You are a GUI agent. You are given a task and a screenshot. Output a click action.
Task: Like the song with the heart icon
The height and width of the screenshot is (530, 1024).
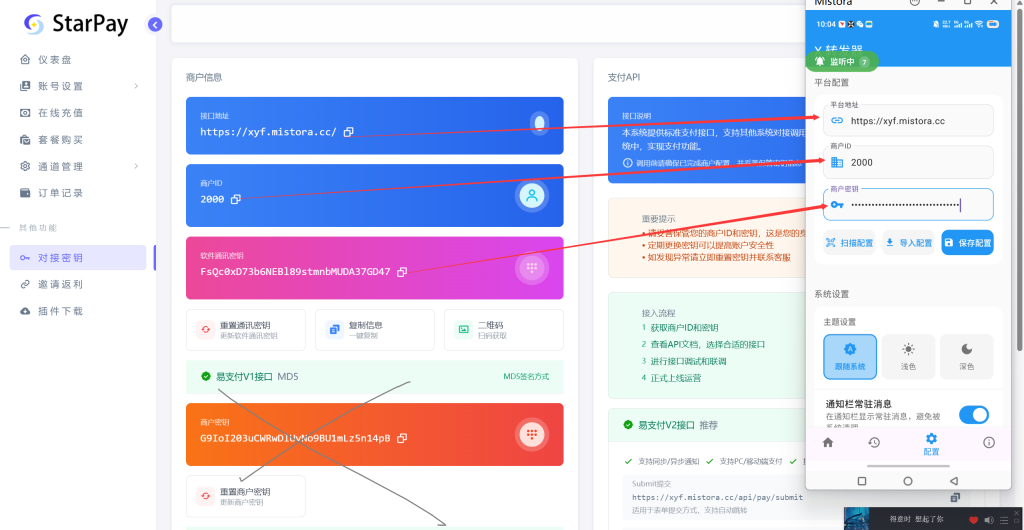pos(974,520)
